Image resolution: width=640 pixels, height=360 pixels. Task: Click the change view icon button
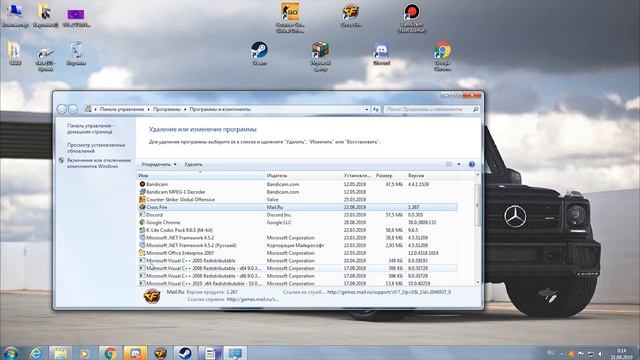pyautogui.click(x=449, y=164)
